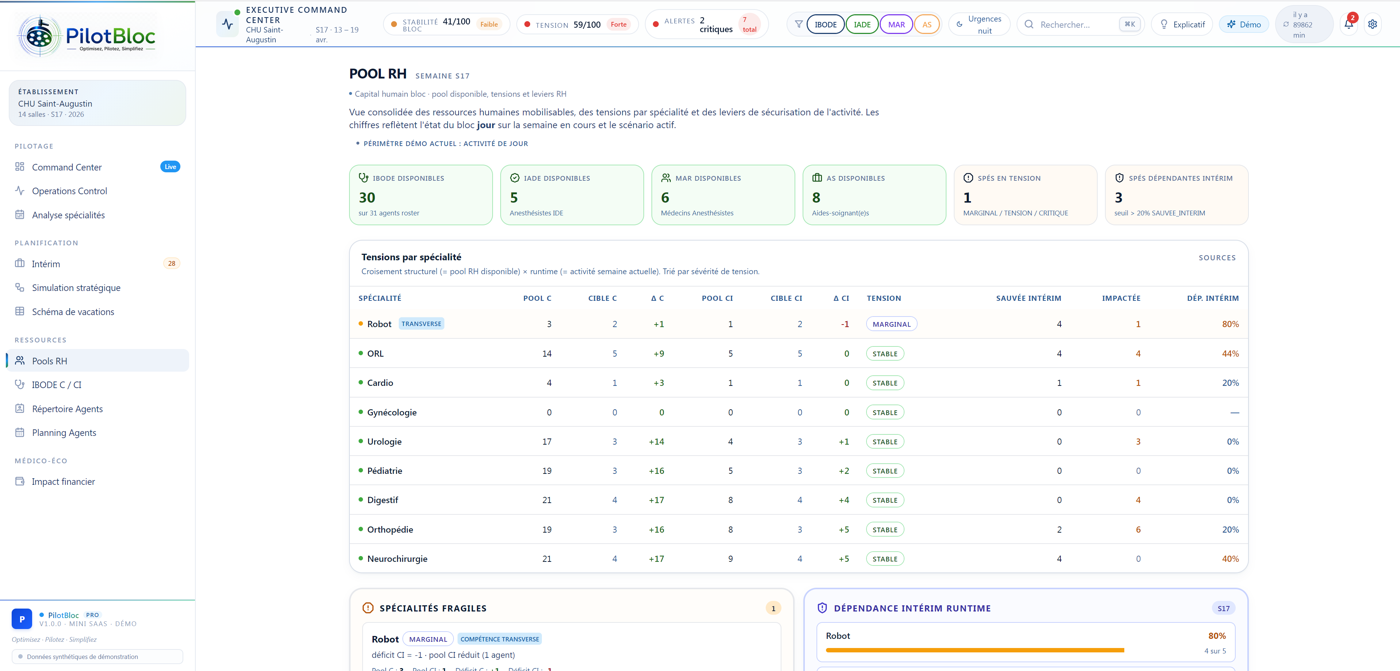
Task: Open settings gear icon
Action: [x=1372, y=24]
